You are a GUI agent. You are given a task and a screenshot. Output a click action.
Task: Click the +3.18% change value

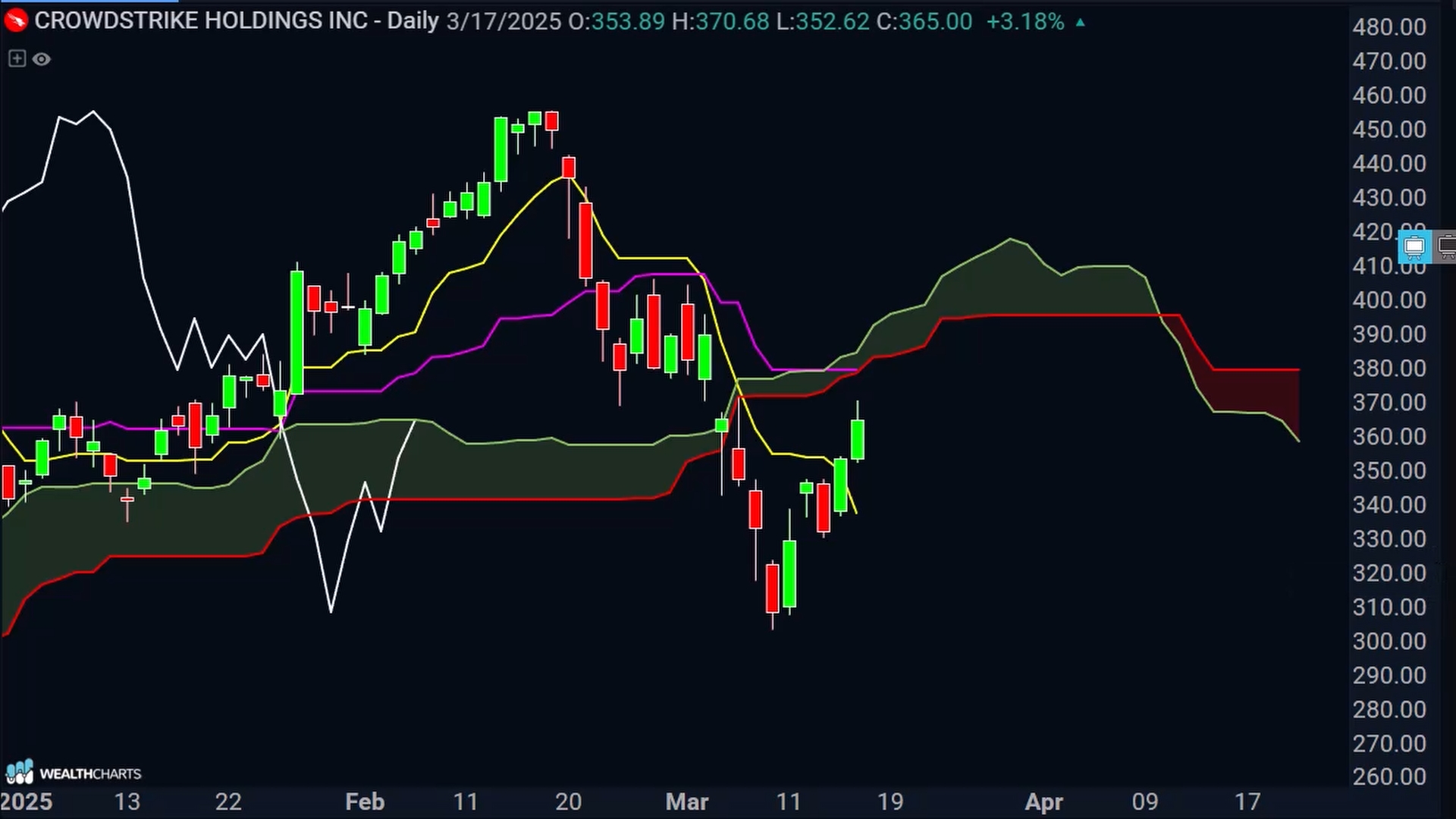point(1025,21)
